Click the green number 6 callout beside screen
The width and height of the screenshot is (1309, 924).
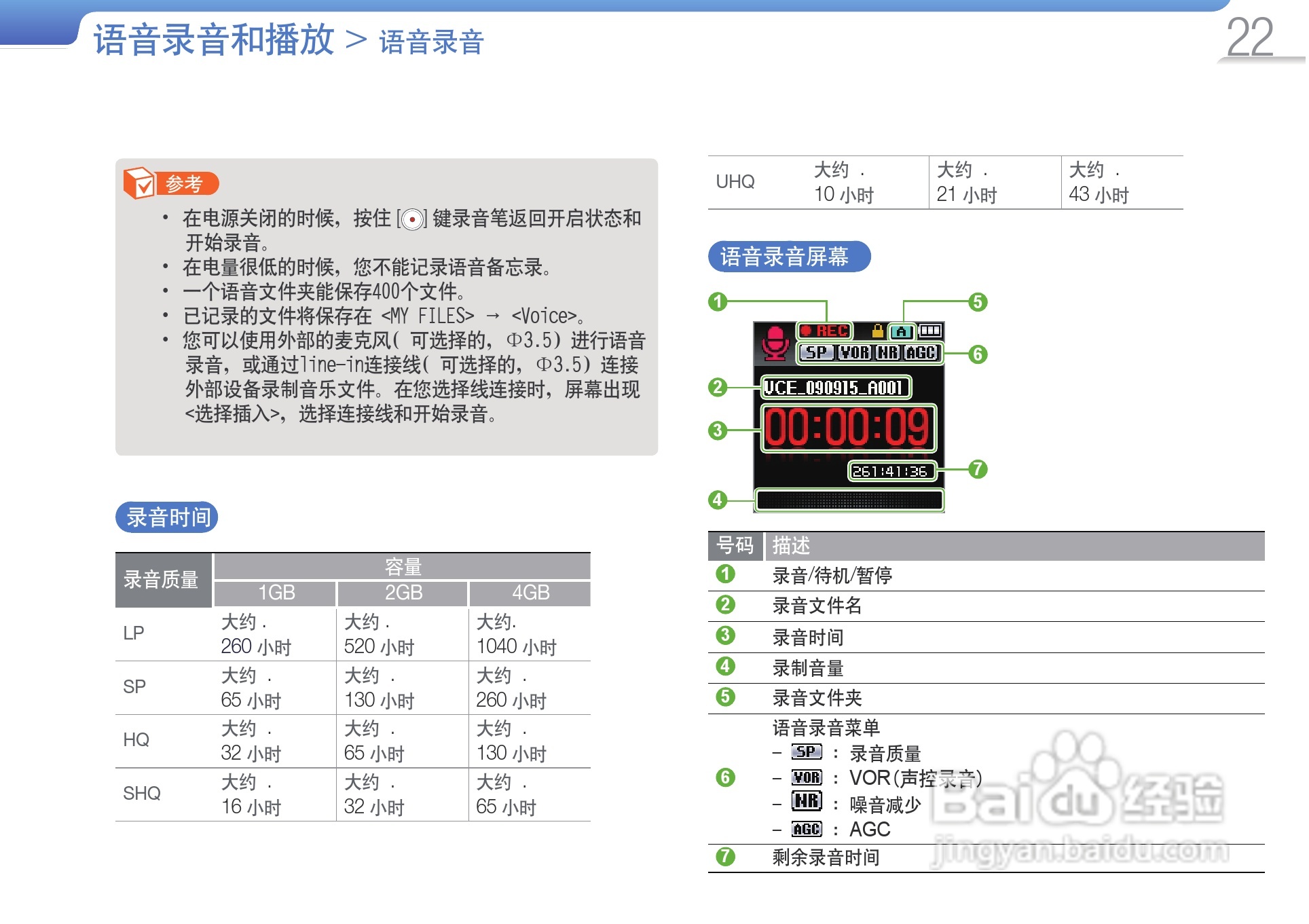[x=978, y=354]
